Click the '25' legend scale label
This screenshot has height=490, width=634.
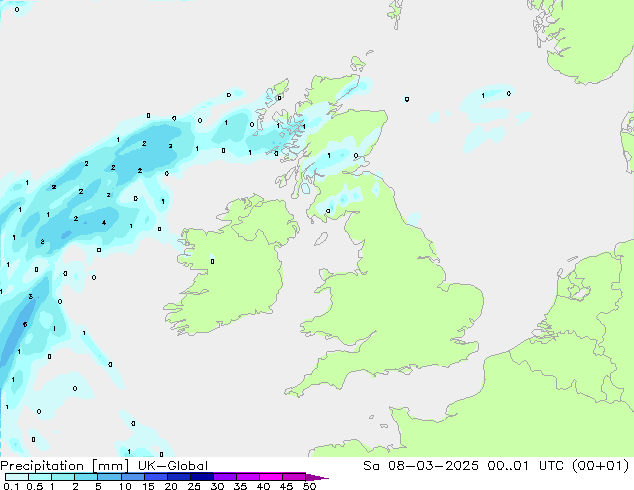(x=194, y=486)
